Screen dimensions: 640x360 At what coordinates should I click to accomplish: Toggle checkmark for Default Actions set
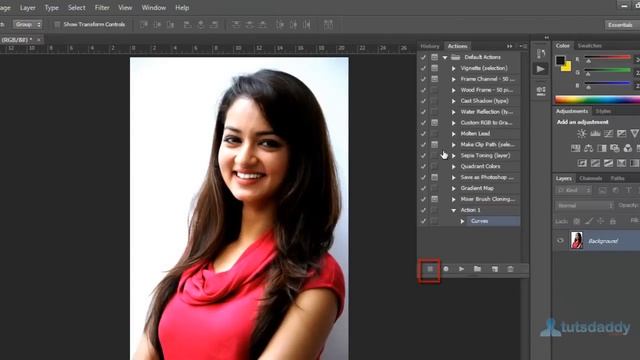point(423,57)
